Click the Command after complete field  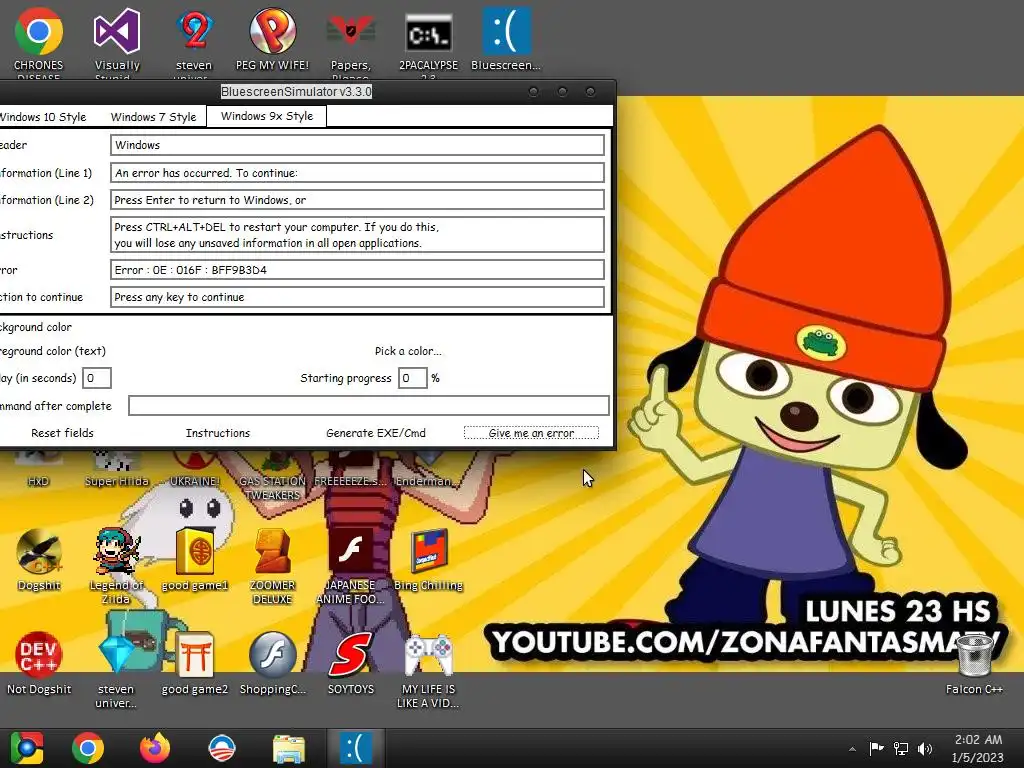(x=369, y=406)
